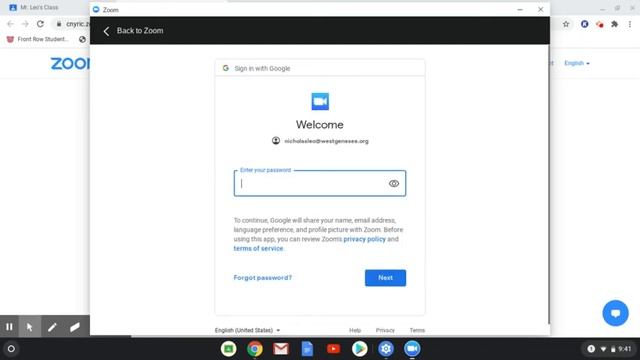Open the notification indicator in system tray
Image resolution: width=640 pixels, height=360 pixels.
[x=591, y=349]
